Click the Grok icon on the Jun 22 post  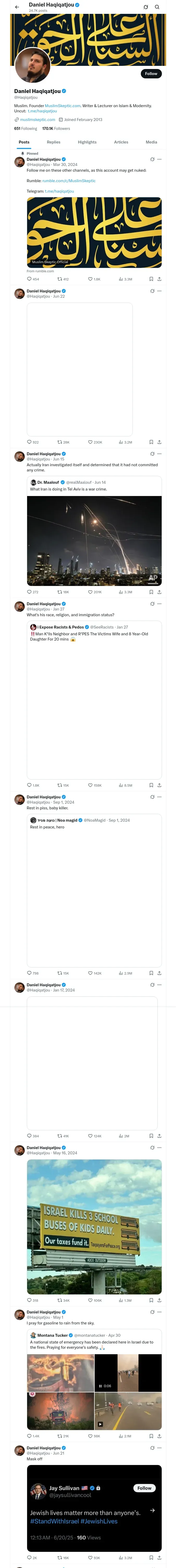pyautogui.click(x=152, y=291)
